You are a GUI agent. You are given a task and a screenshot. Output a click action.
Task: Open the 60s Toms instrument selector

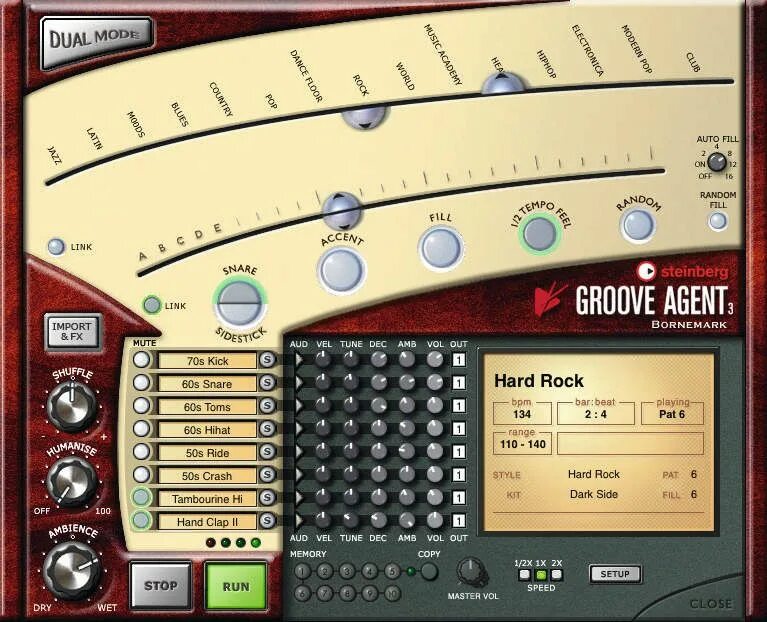click(x=207, y=407)
